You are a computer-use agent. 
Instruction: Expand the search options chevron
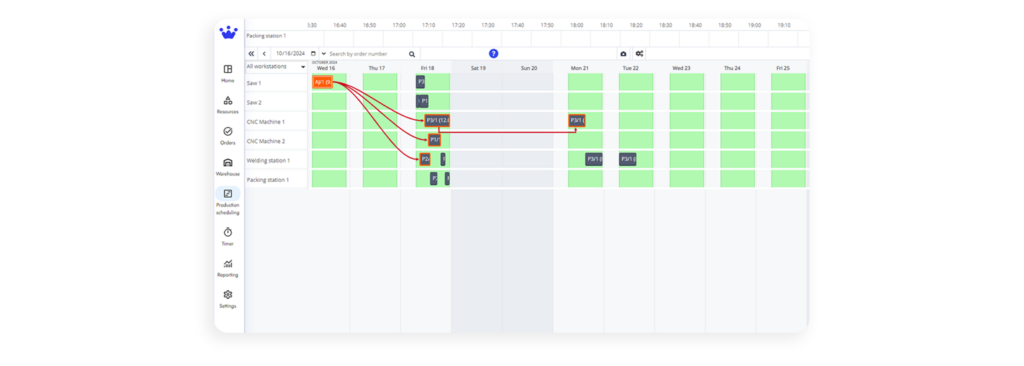[x=324, y=54]
